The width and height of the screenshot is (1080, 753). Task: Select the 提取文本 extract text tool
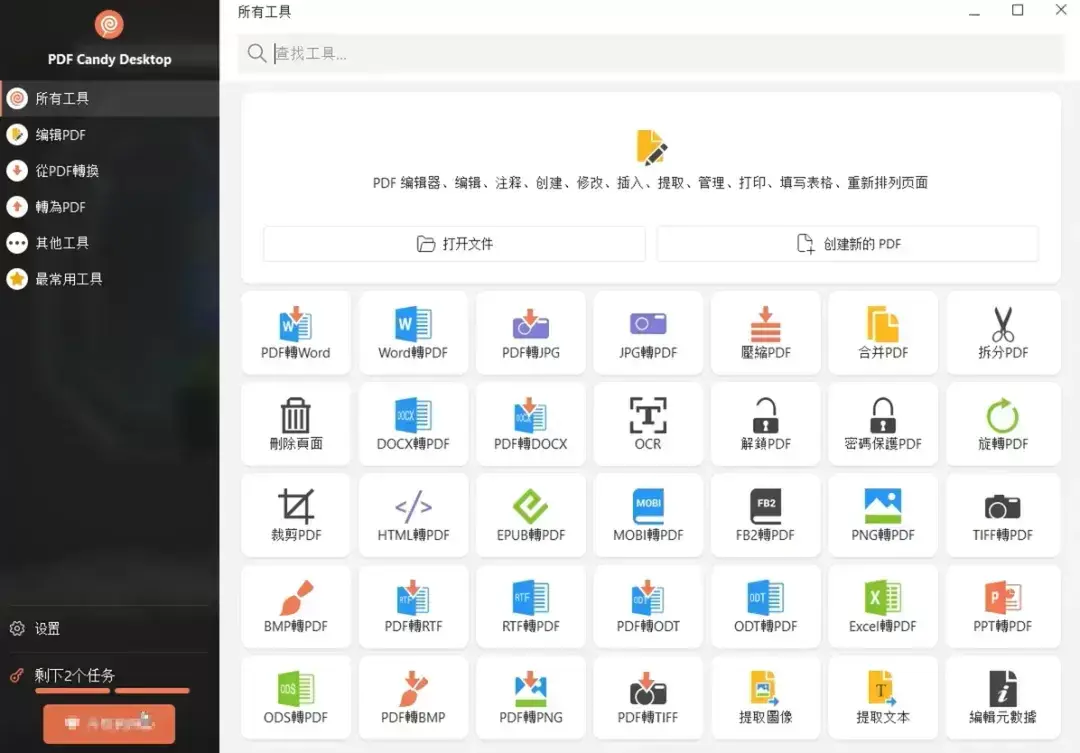[883, 697]
